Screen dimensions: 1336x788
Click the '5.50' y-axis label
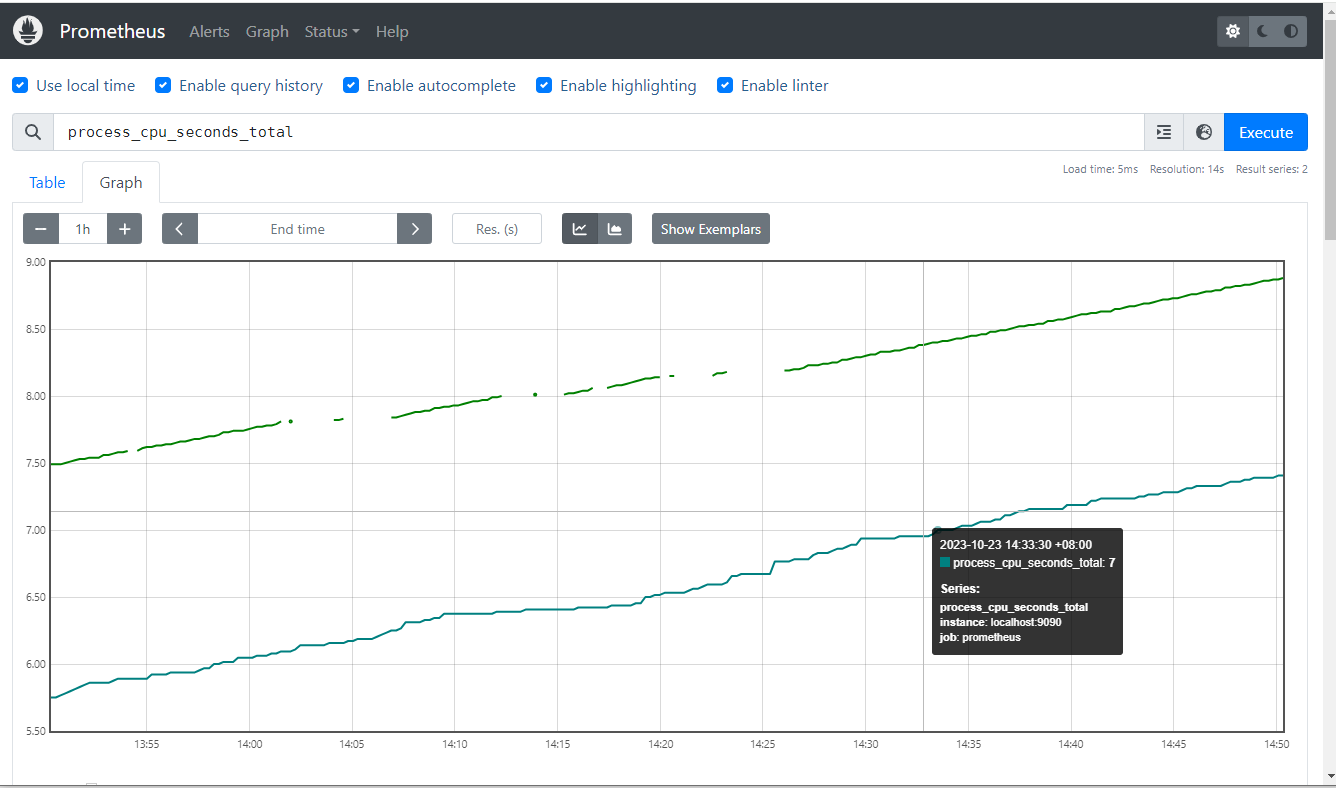point(35,731)
